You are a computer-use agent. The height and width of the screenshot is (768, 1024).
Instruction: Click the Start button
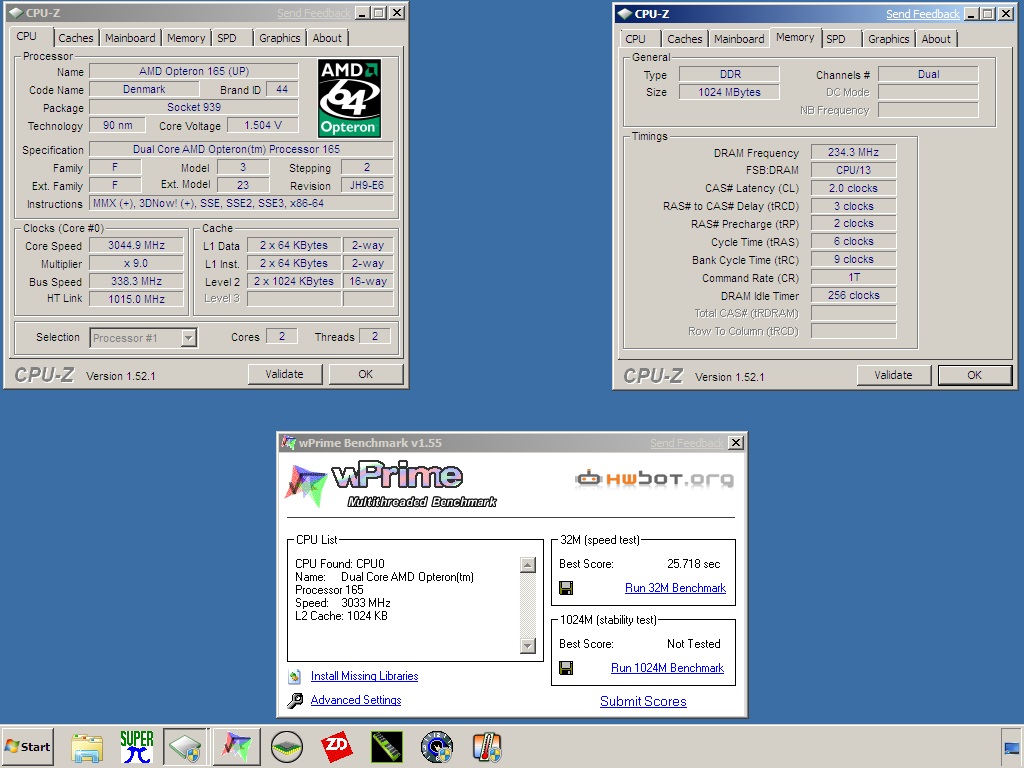click(27, 746)
